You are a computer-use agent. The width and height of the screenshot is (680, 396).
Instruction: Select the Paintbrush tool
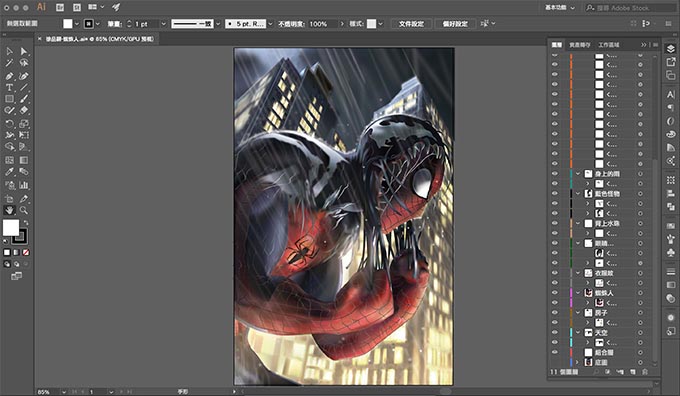[x=24, y=99]
